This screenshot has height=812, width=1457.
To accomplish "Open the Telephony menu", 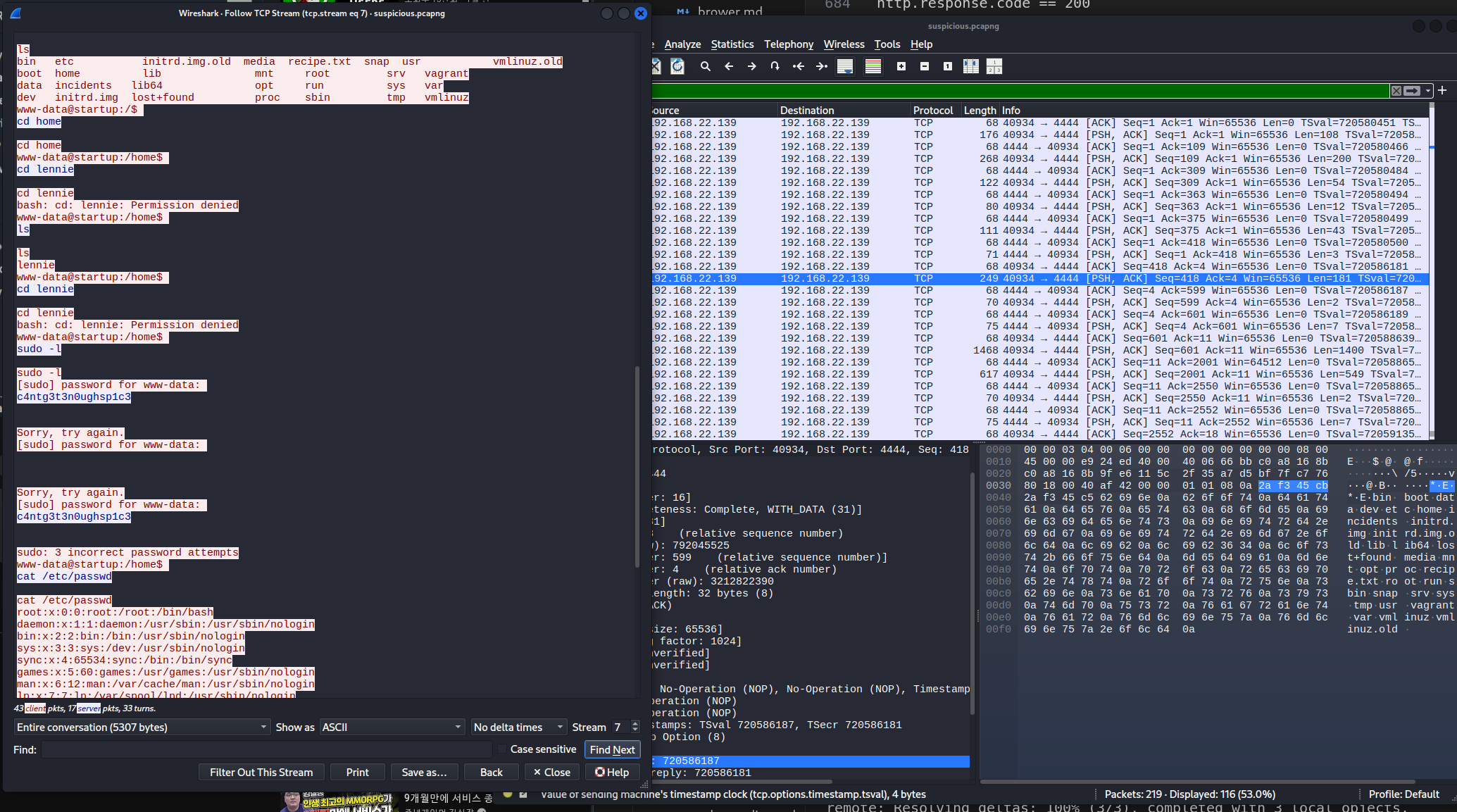I will pos(788,44).
